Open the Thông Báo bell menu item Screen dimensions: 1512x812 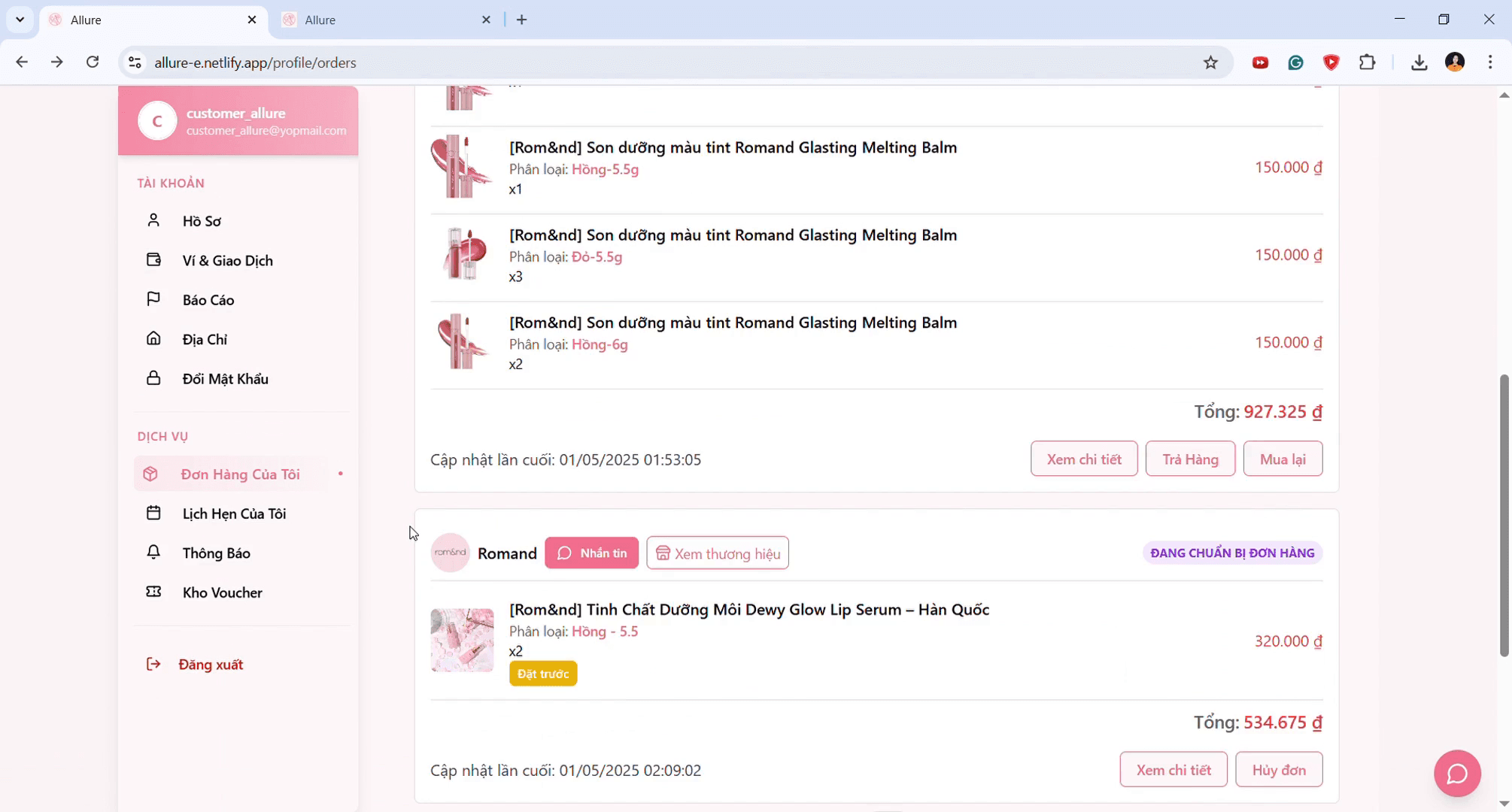pyautogui.click(x=216, y=553)
